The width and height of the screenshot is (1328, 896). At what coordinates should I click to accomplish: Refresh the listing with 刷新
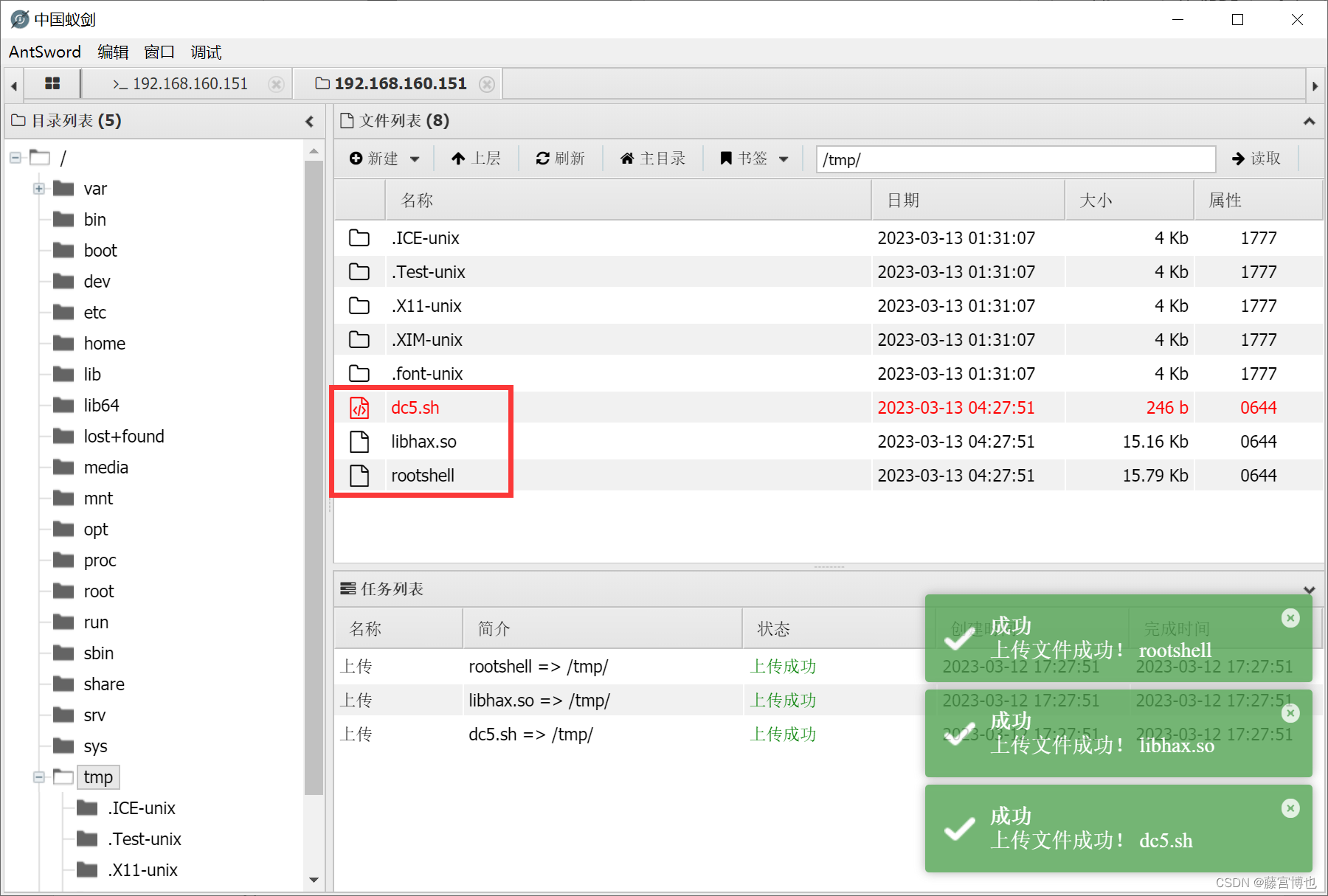560,159
